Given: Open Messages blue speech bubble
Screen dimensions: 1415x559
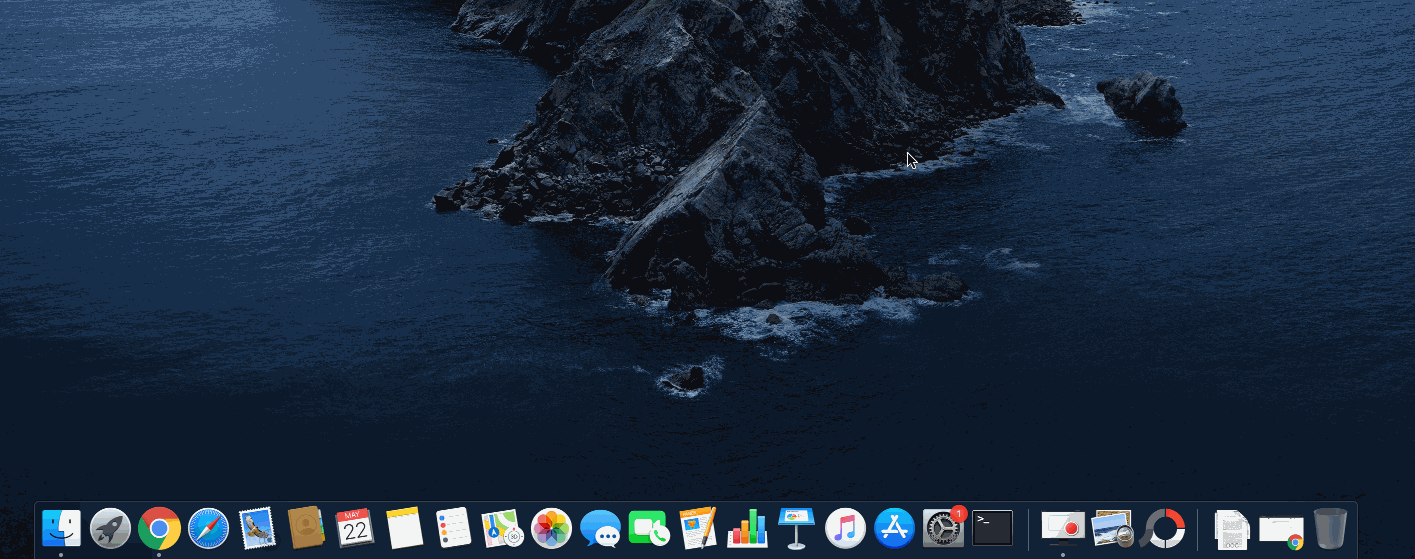Looking at the screenshot, I should click(x=600, y=528).
